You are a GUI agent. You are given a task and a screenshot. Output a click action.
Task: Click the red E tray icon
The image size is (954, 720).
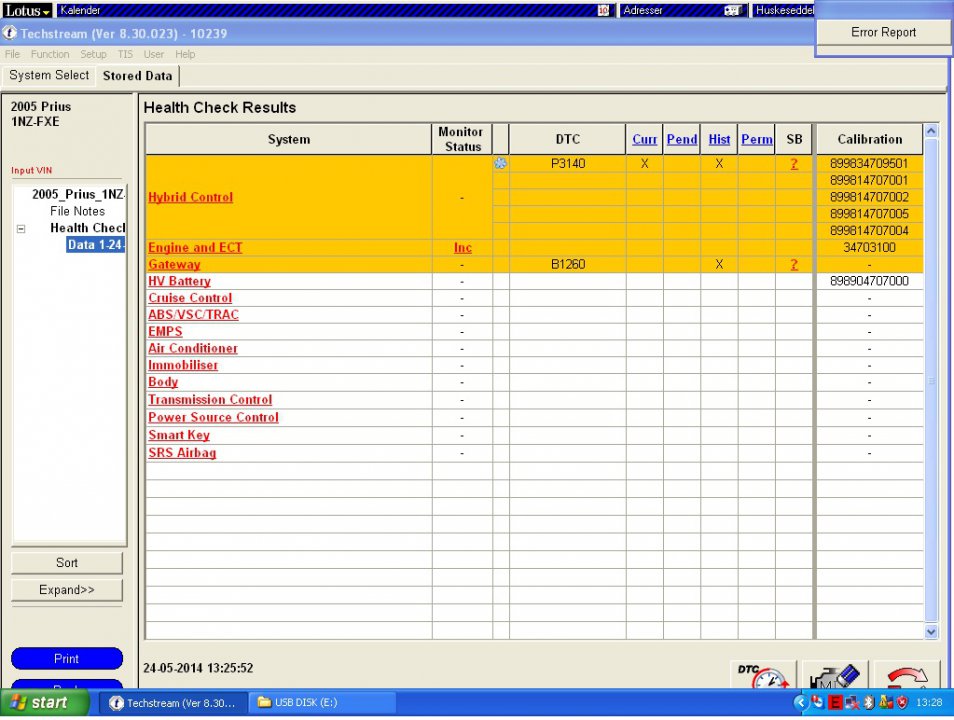tap(835, 703)
